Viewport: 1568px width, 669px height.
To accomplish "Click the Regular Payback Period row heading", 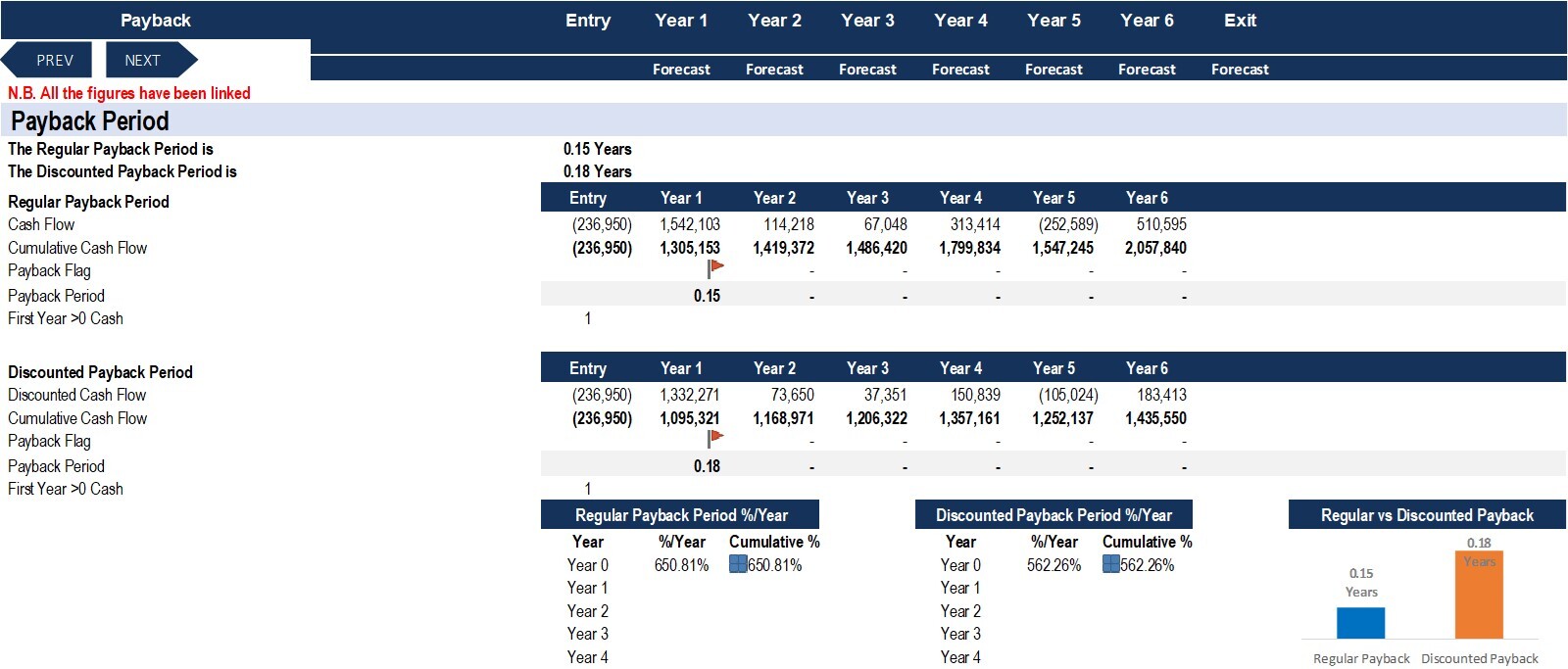I will [x=88, y=202].
